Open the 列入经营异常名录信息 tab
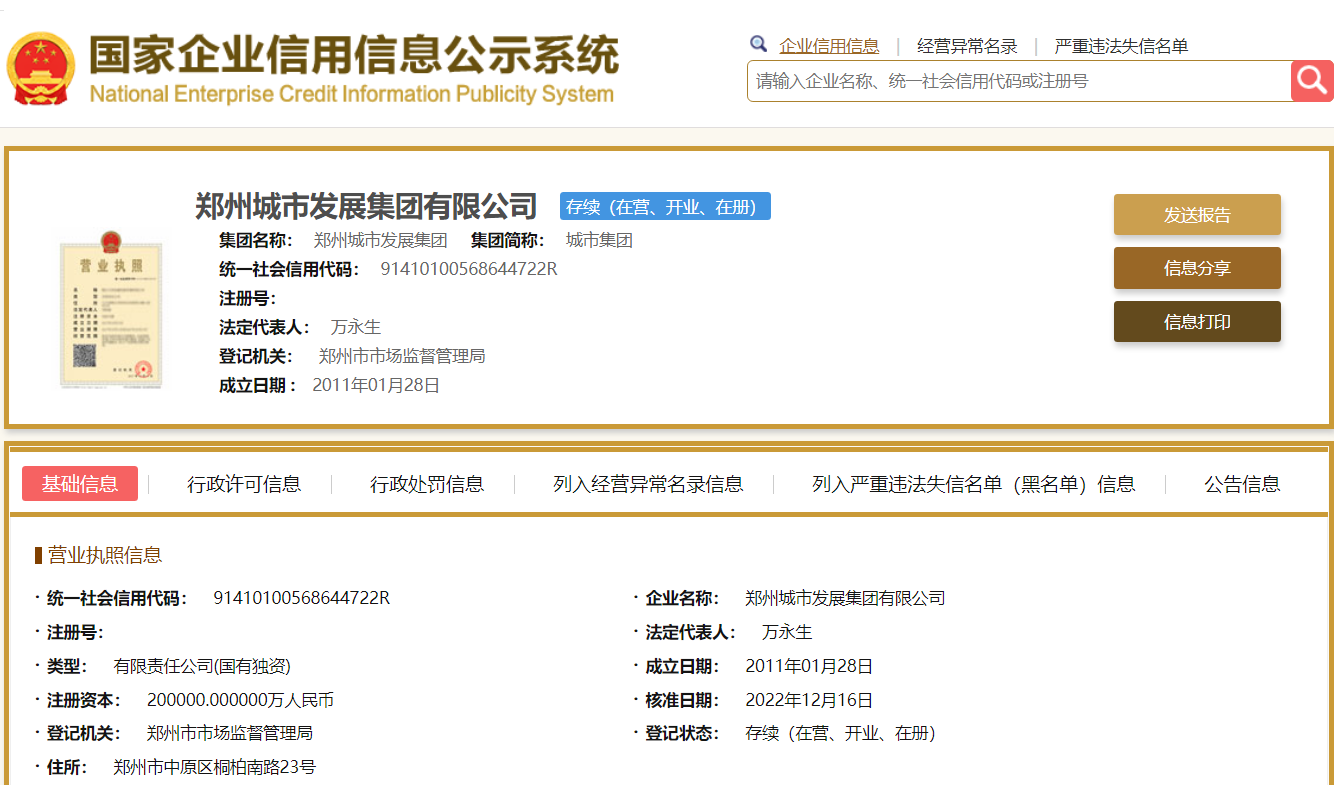This screenshot has height=785, width=1334. click(x=648, y=484)
